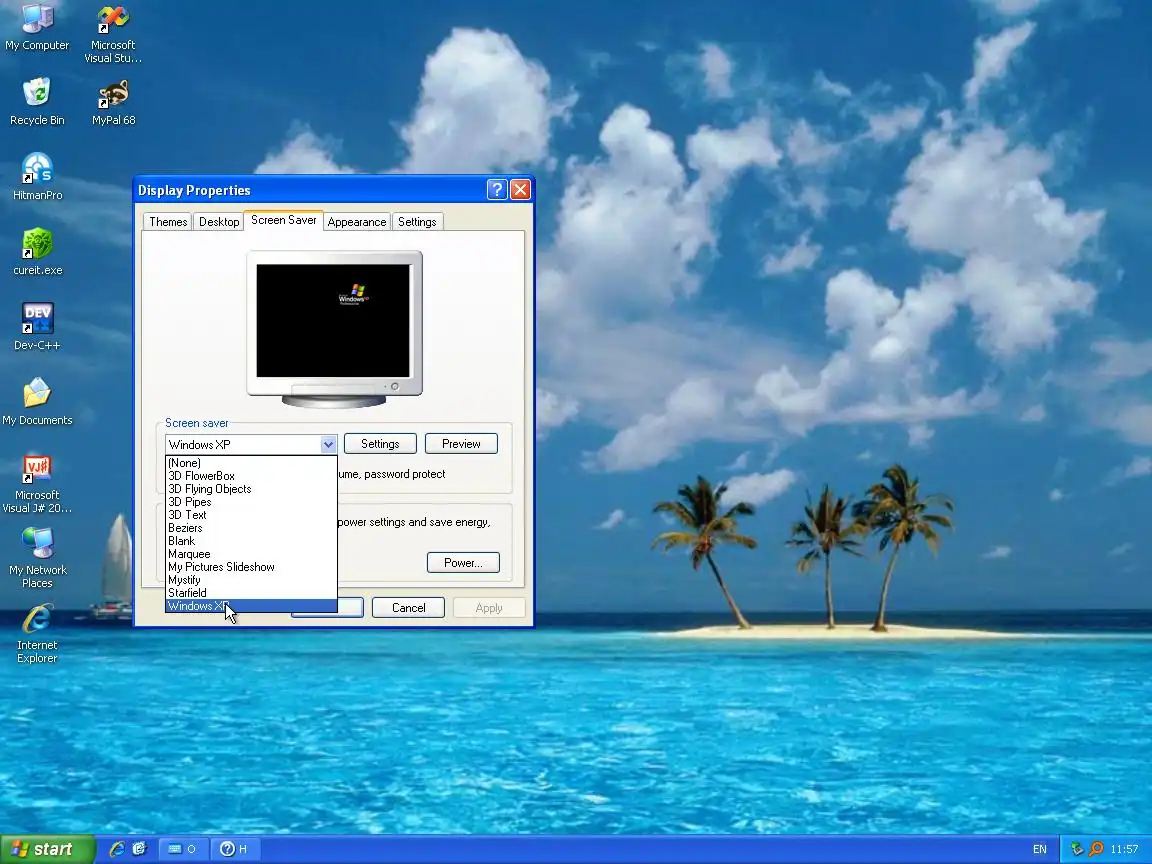Click the 11:57 system clock
1152x864 pixels.
[x=1124, y=849]
